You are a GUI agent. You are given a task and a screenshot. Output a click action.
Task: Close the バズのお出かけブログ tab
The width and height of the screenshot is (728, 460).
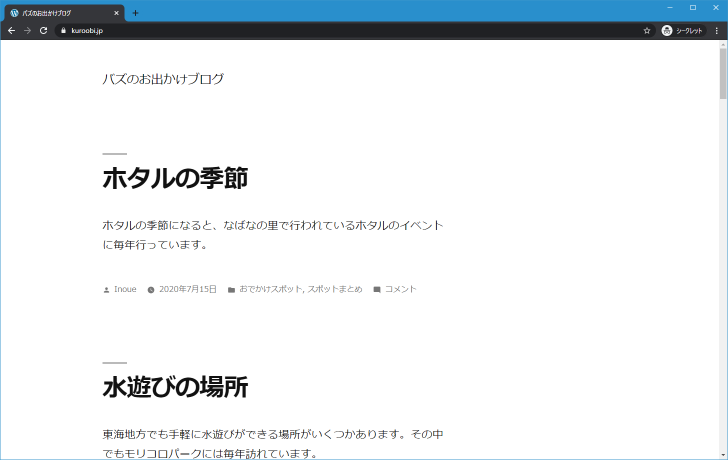(116, 13)
